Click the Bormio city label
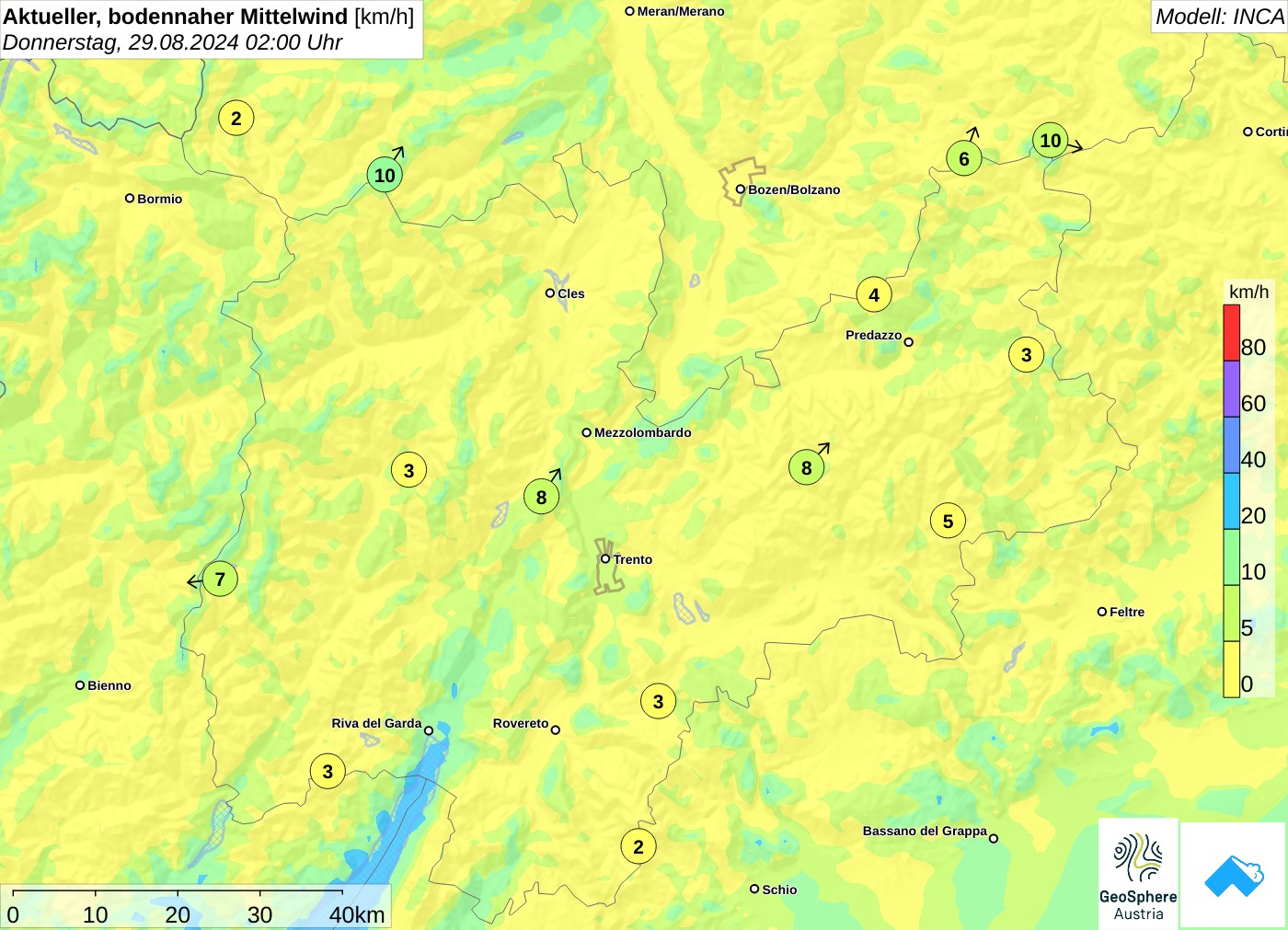The image size is (1288, 930). tap(160, 199)
